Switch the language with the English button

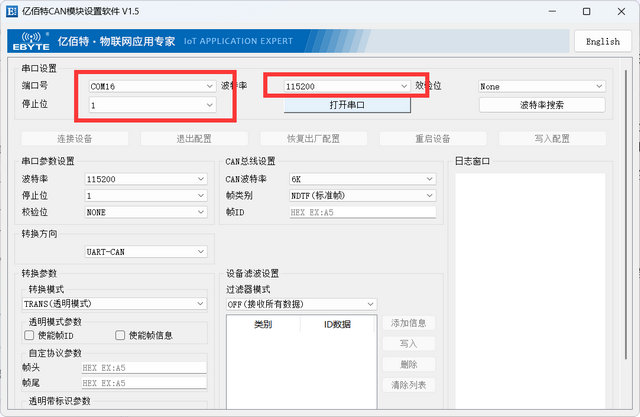(602, 41)
